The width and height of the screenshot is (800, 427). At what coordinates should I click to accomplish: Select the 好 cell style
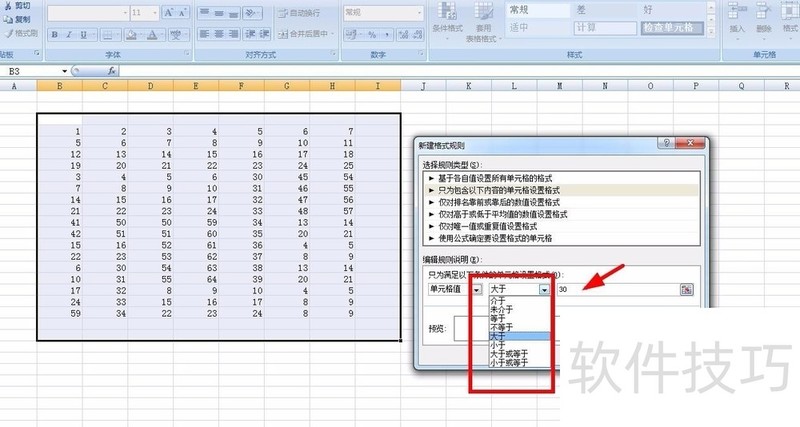click(x=672, y=10)
